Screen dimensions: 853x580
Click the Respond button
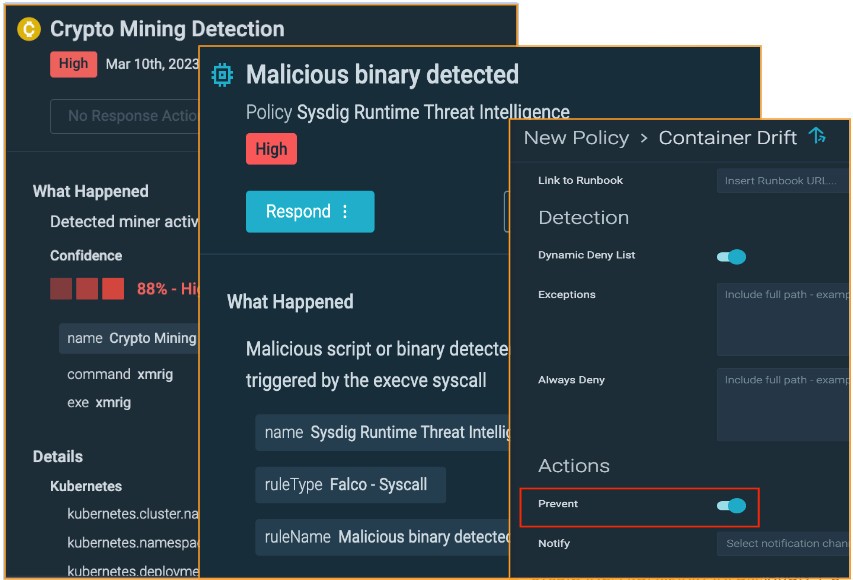pos(310,212)
